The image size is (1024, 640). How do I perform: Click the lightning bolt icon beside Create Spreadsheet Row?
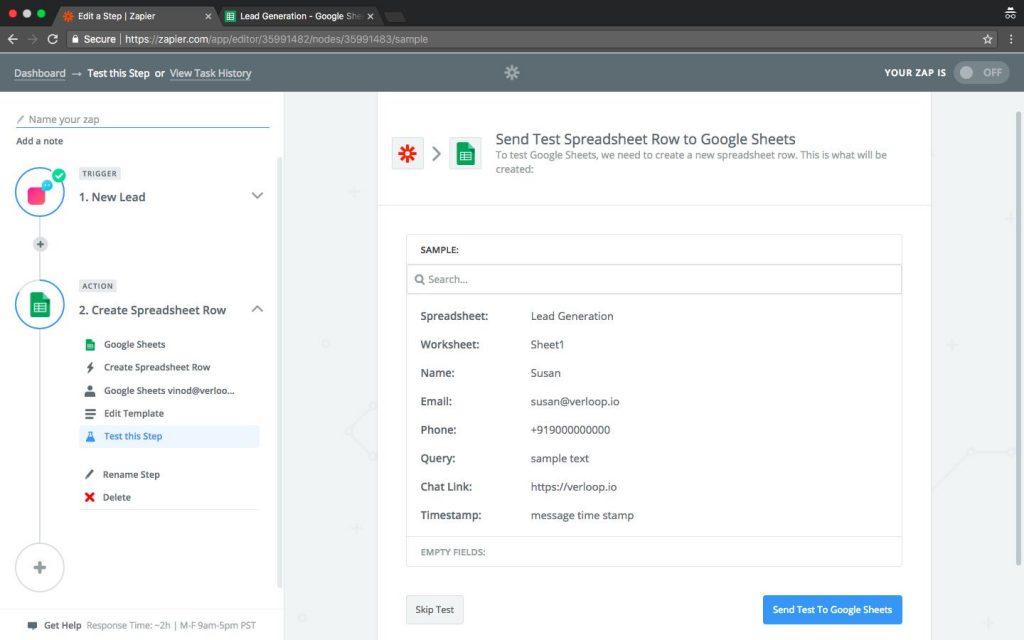(x=90, y=367)
